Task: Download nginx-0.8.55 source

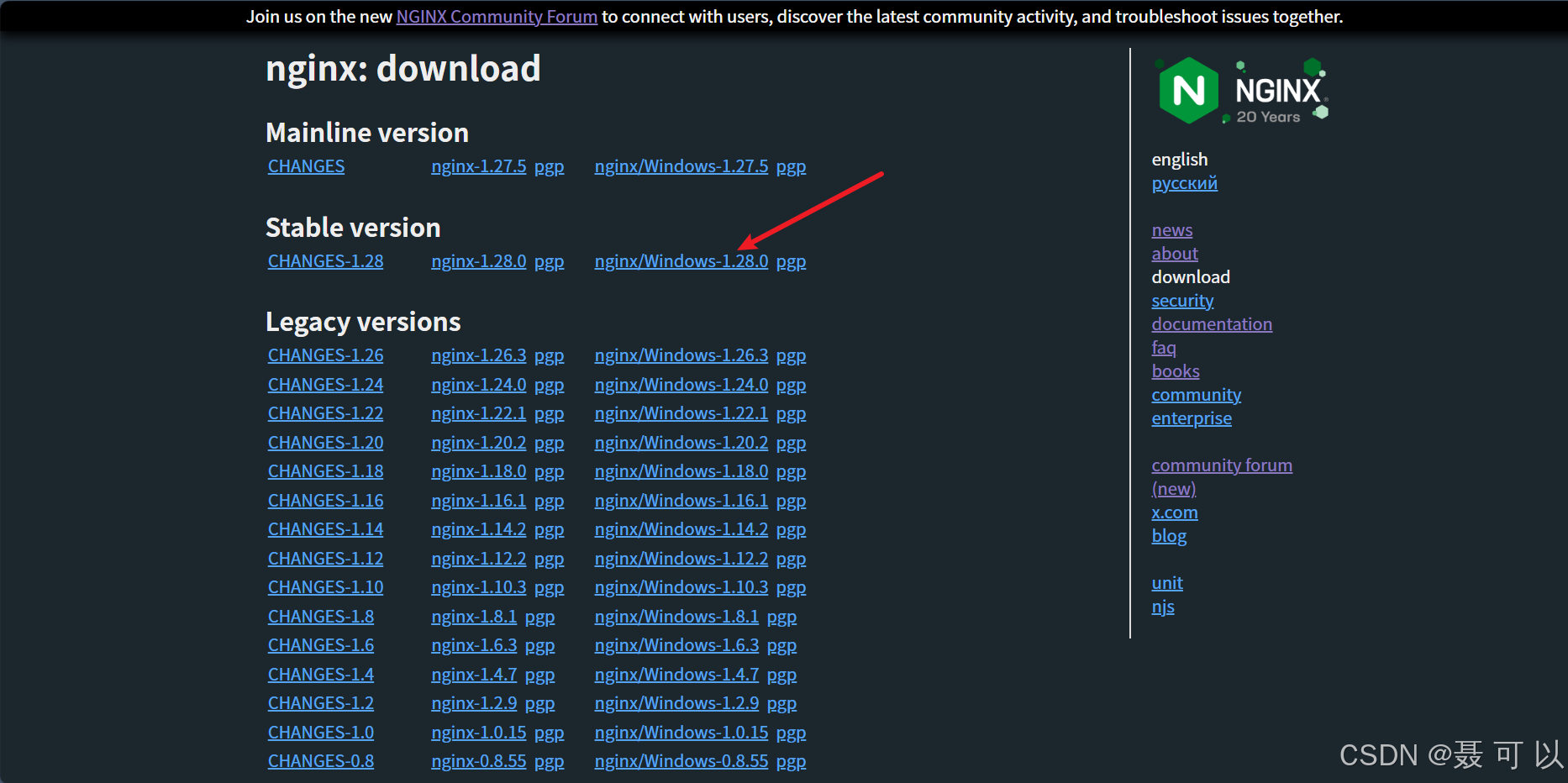Action: [x=479, y=761]
